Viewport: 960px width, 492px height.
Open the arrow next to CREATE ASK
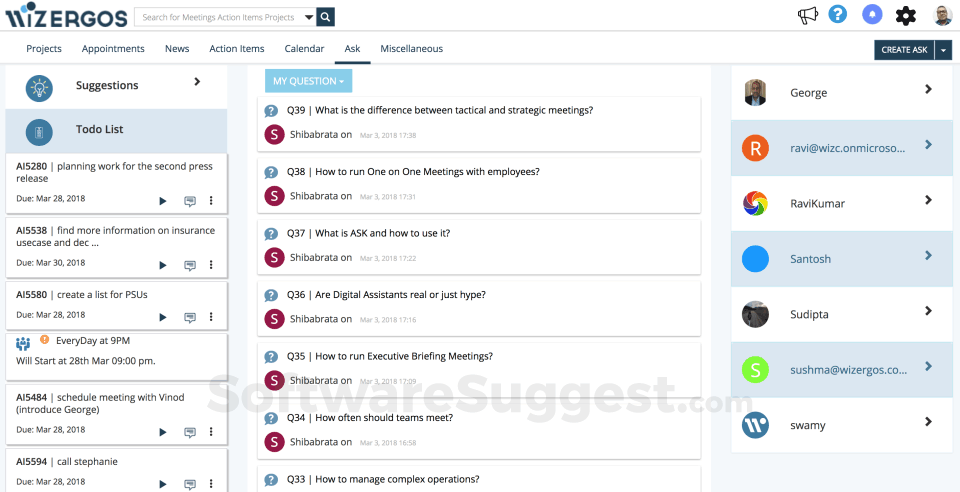943,50
